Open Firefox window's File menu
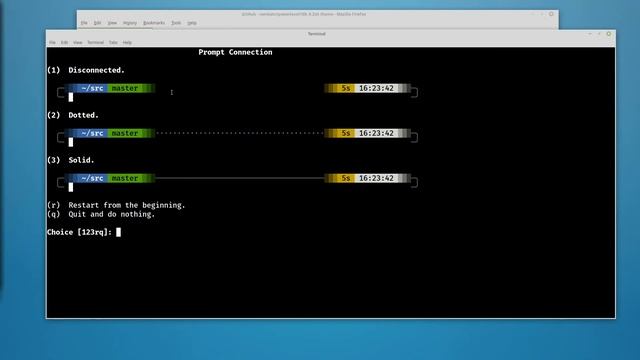This screenshot has height=360, width=640. [x=84, y=23]
